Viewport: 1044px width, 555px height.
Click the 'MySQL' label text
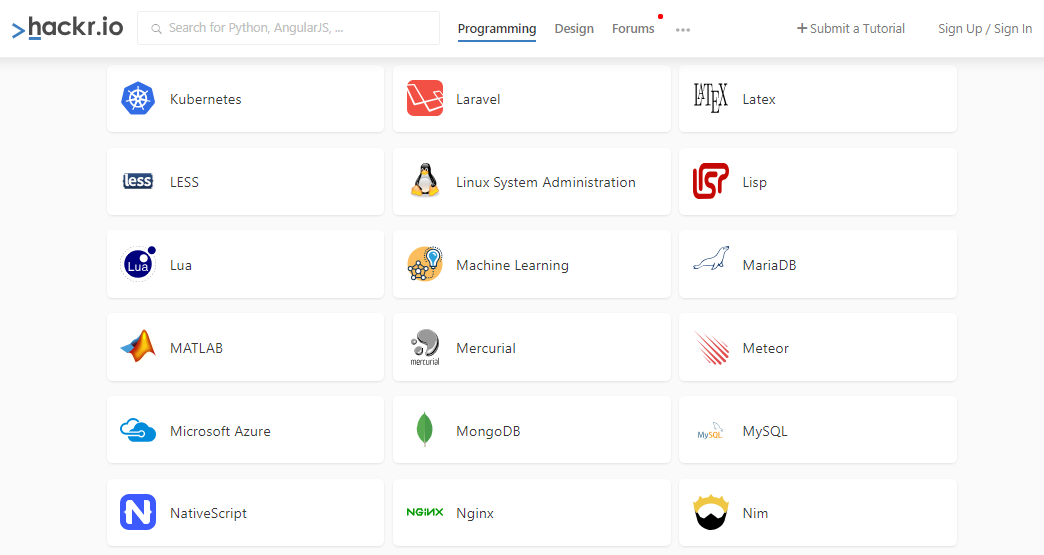765,431
